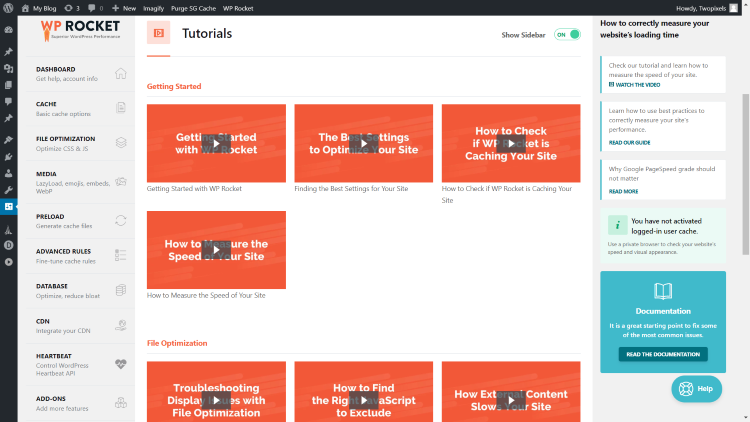The height and width of the screenshot is (422, 750).
Task: Open the Plugins admin menu icon
Action: (9, 157)
